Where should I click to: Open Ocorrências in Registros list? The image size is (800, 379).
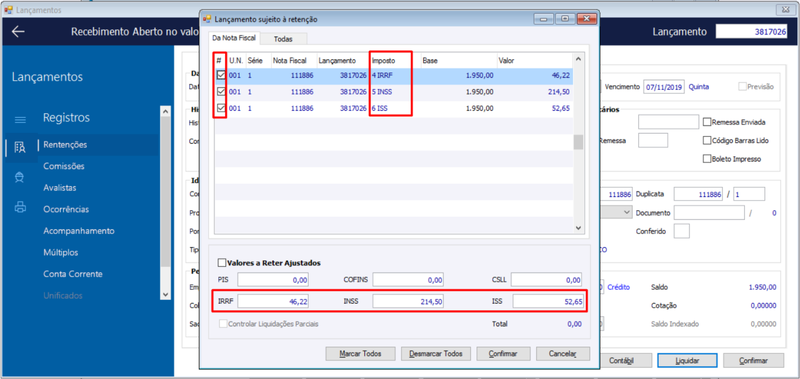pos(66,209)
